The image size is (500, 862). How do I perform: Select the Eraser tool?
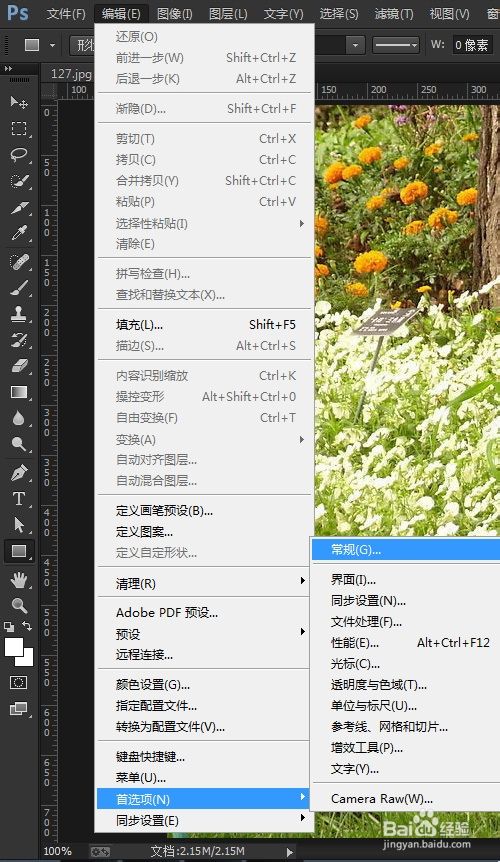[19, 366]
